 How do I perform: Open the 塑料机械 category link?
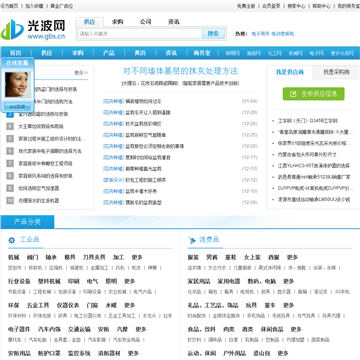(49, 281)
